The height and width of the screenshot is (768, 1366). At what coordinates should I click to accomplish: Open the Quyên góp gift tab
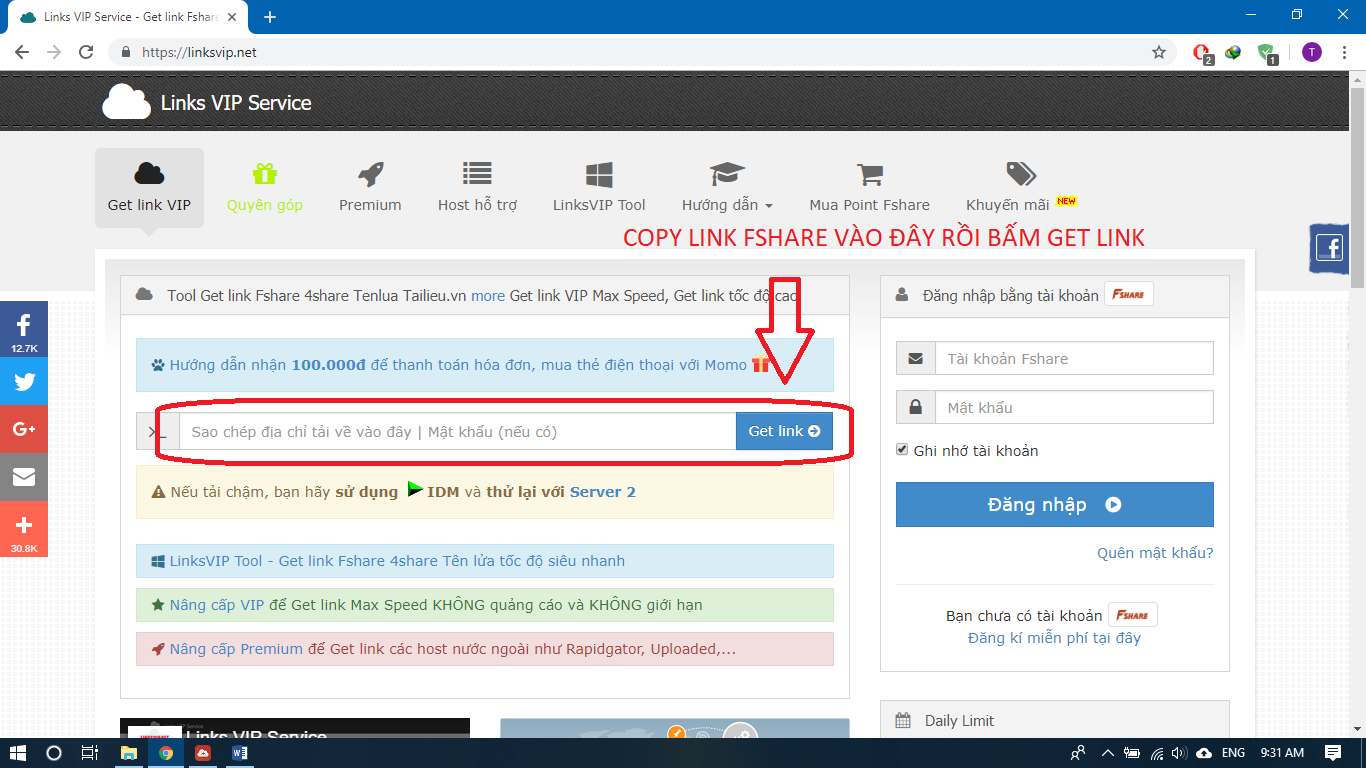[x=264, y=188]
